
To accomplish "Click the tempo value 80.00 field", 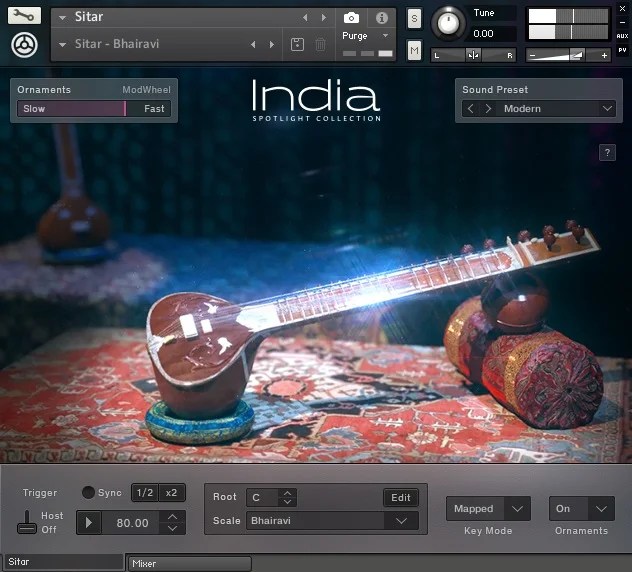I will click(133, 523).
